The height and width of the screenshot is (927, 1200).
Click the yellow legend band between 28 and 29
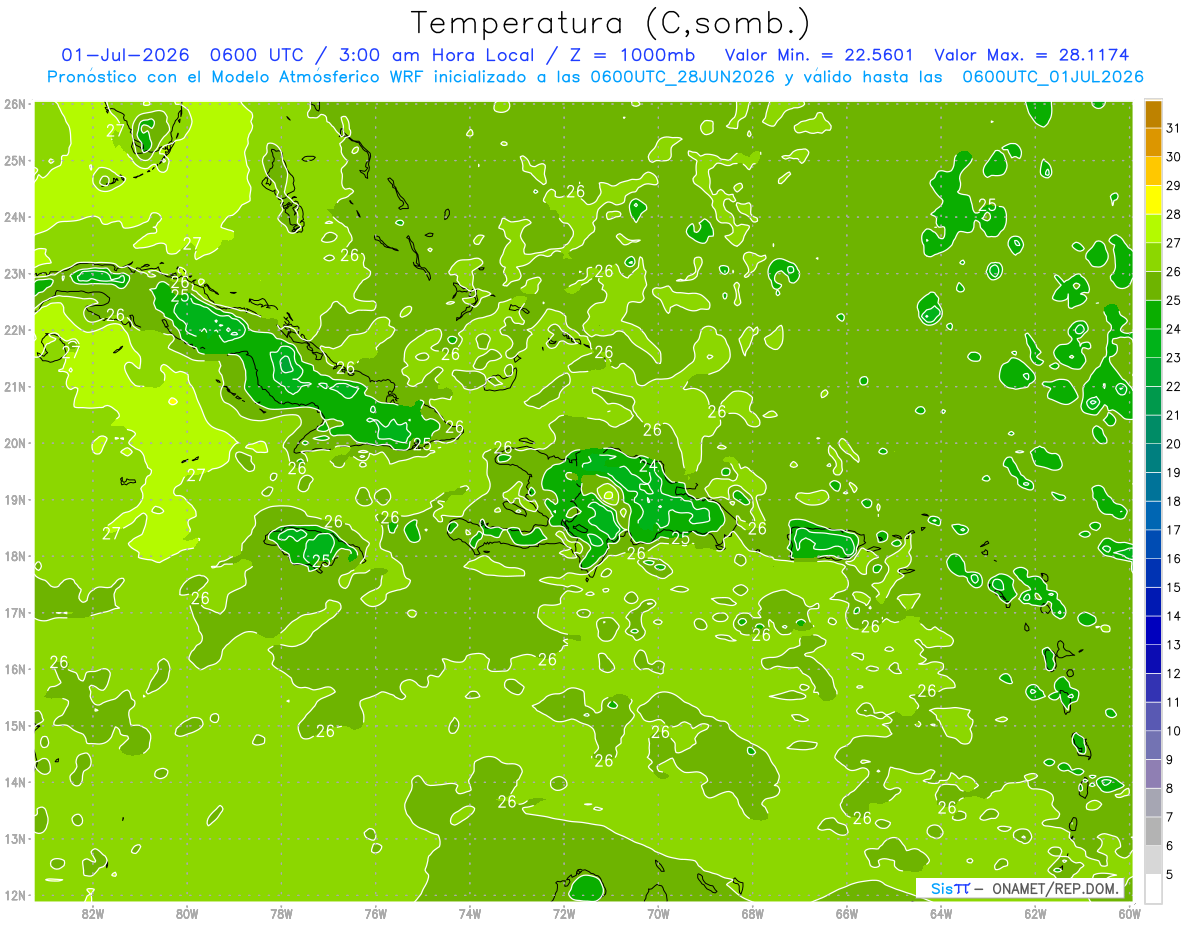click(1153, 200)
